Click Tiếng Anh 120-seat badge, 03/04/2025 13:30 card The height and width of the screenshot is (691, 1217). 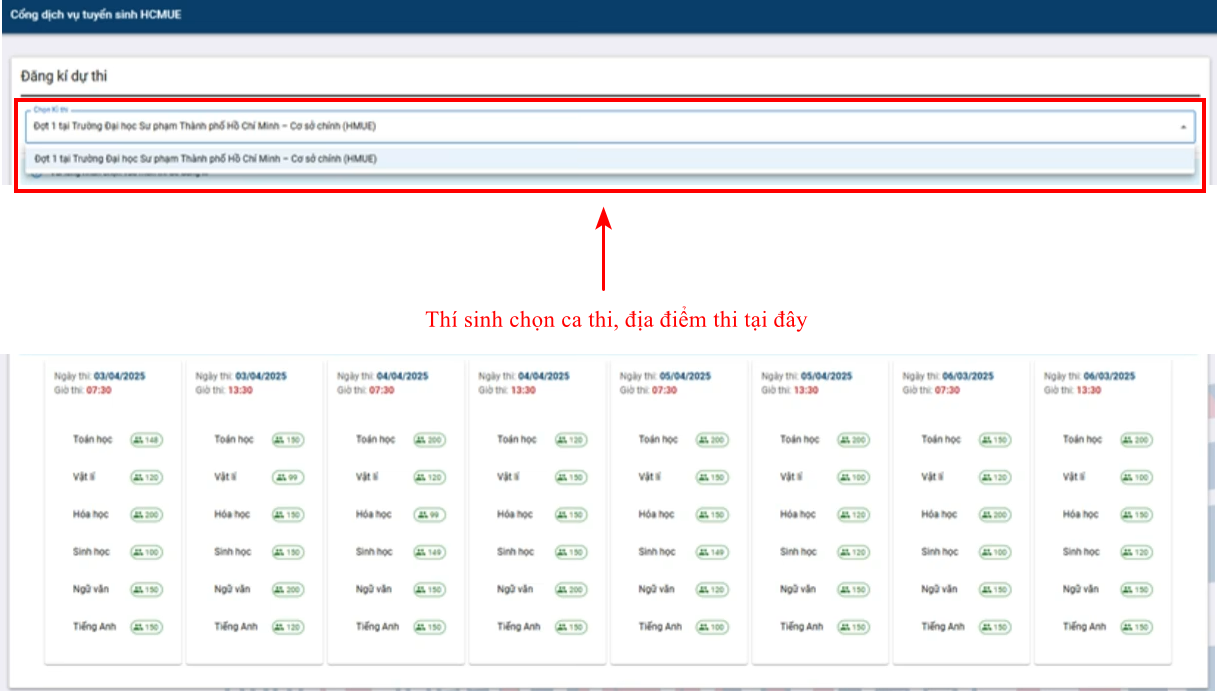(x=288, y=627)
